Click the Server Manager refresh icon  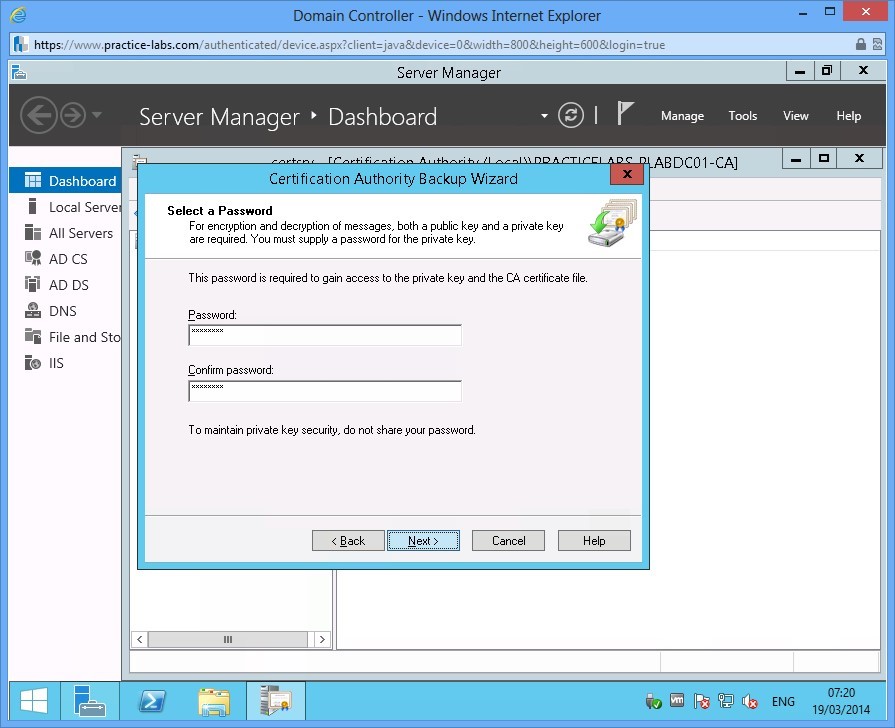[571, 115]
